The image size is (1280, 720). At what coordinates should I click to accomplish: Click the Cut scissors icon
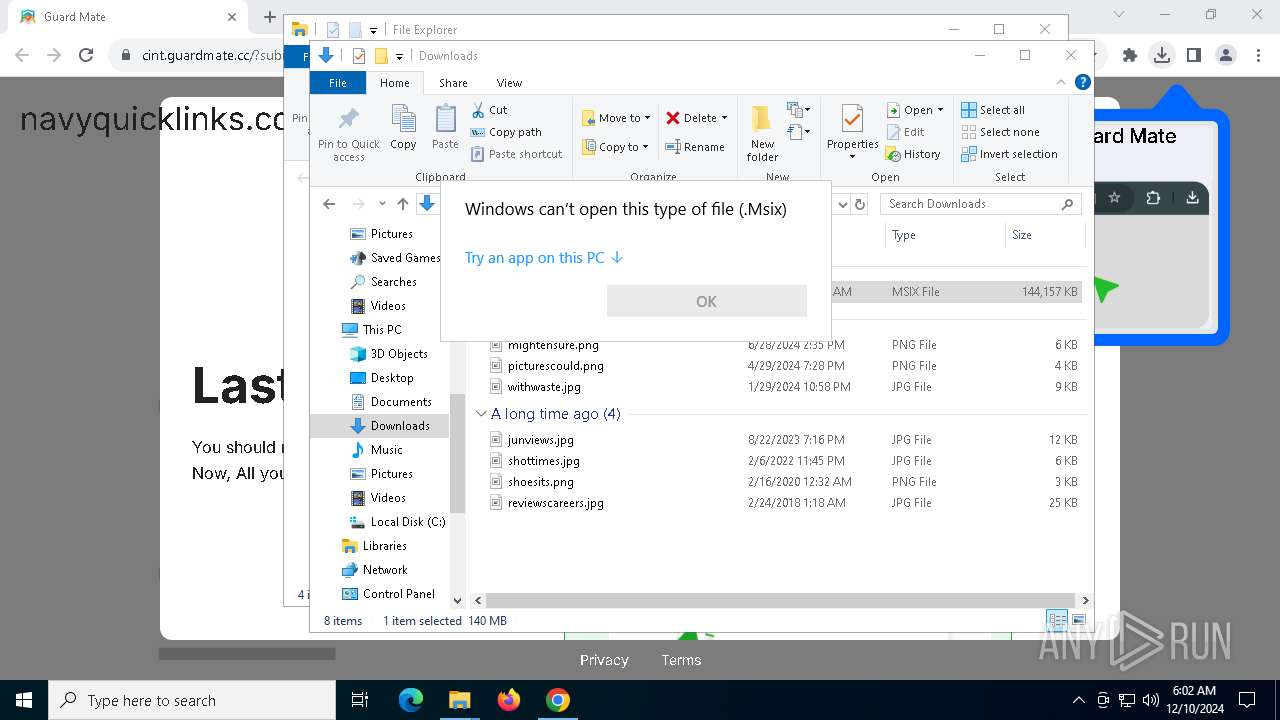click(x=478, y=110)
